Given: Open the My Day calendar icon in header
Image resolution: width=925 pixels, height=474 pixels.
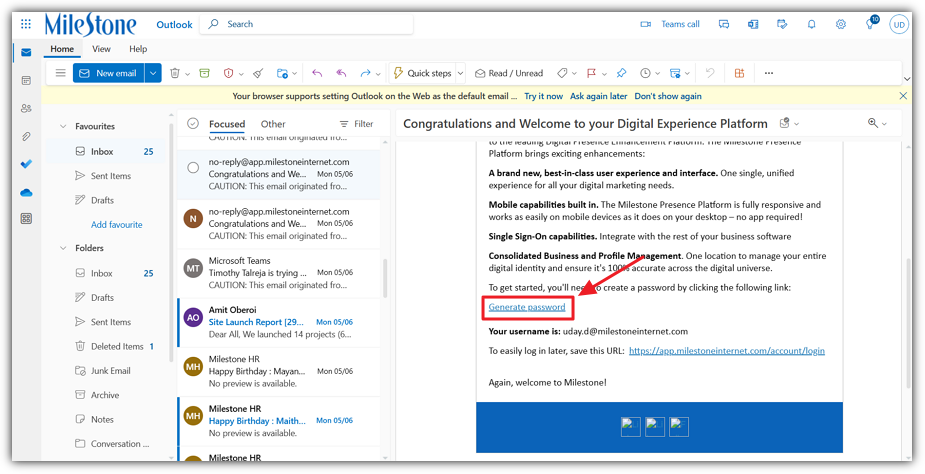Looking at the screenshot, I should 782,24.
